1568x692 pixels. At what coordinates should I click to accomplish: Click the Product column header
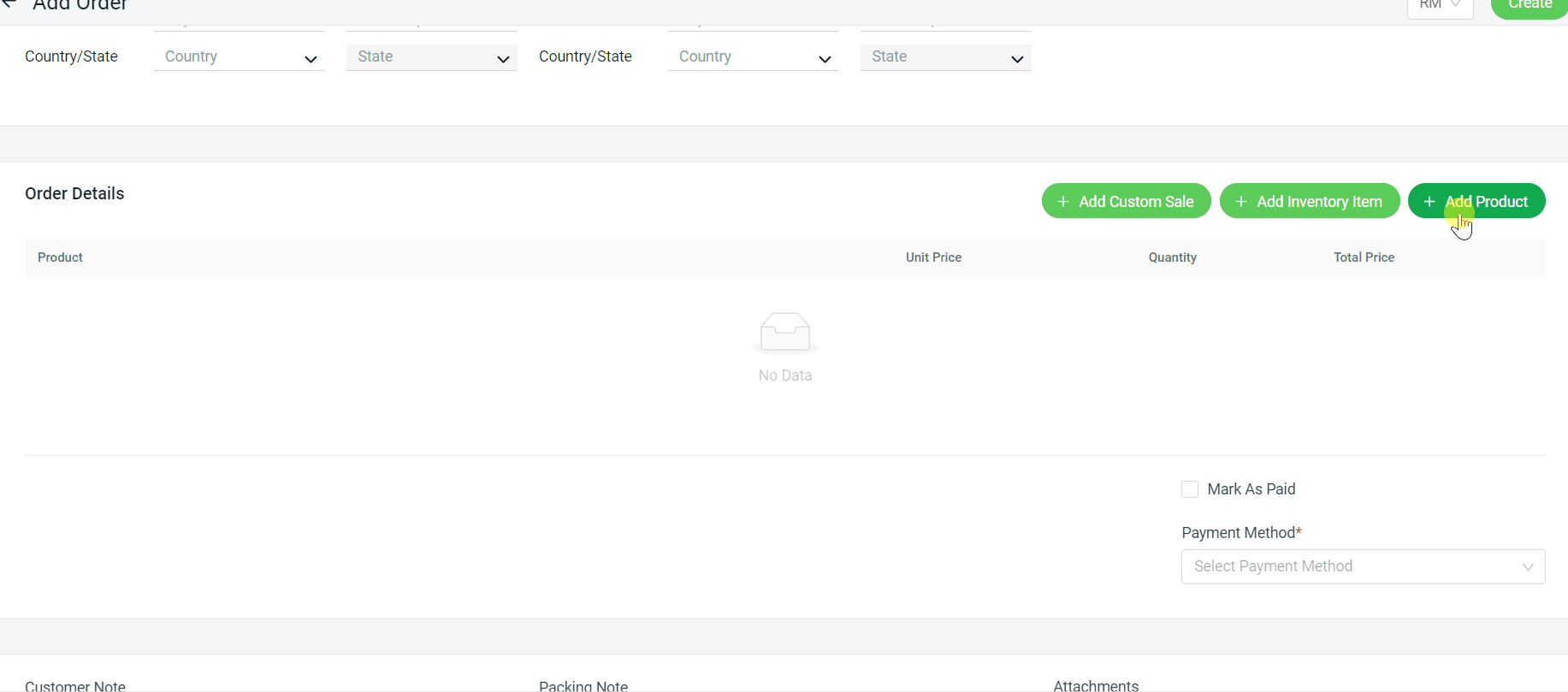[60, 257]
